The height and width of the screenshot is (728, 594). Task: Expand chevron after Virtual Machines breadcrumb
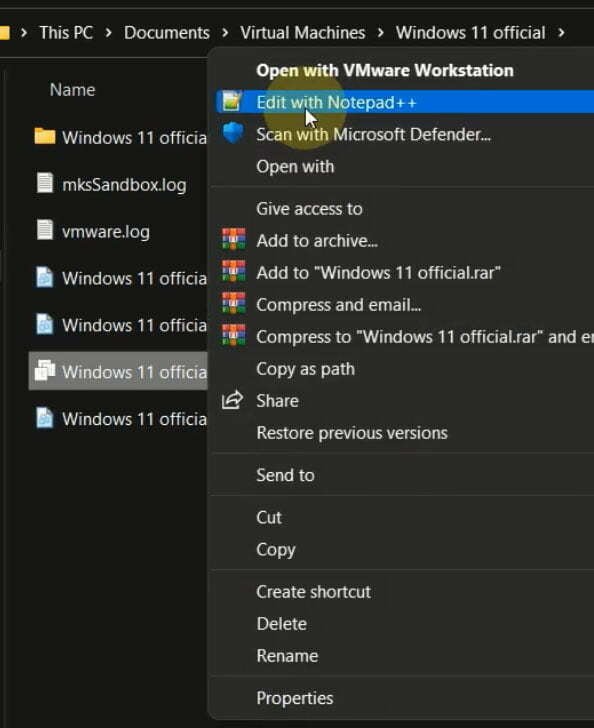[x=380, y=33]
